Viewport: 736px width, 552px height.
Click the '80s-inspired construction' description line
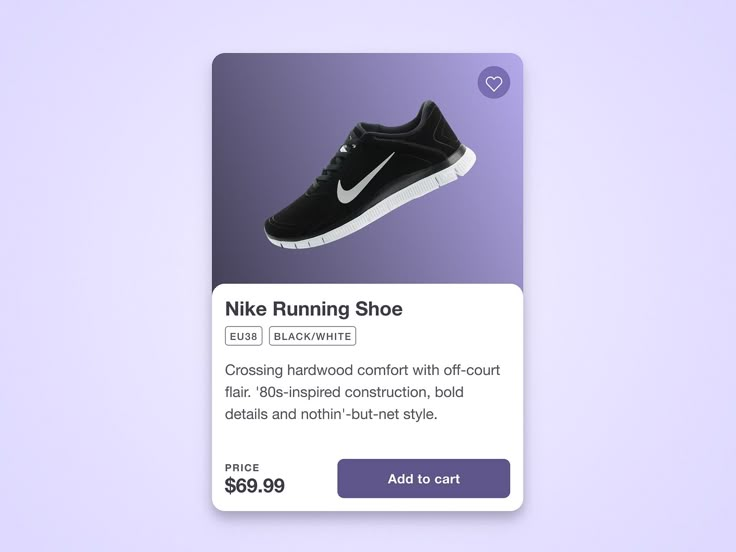point(344,392)
